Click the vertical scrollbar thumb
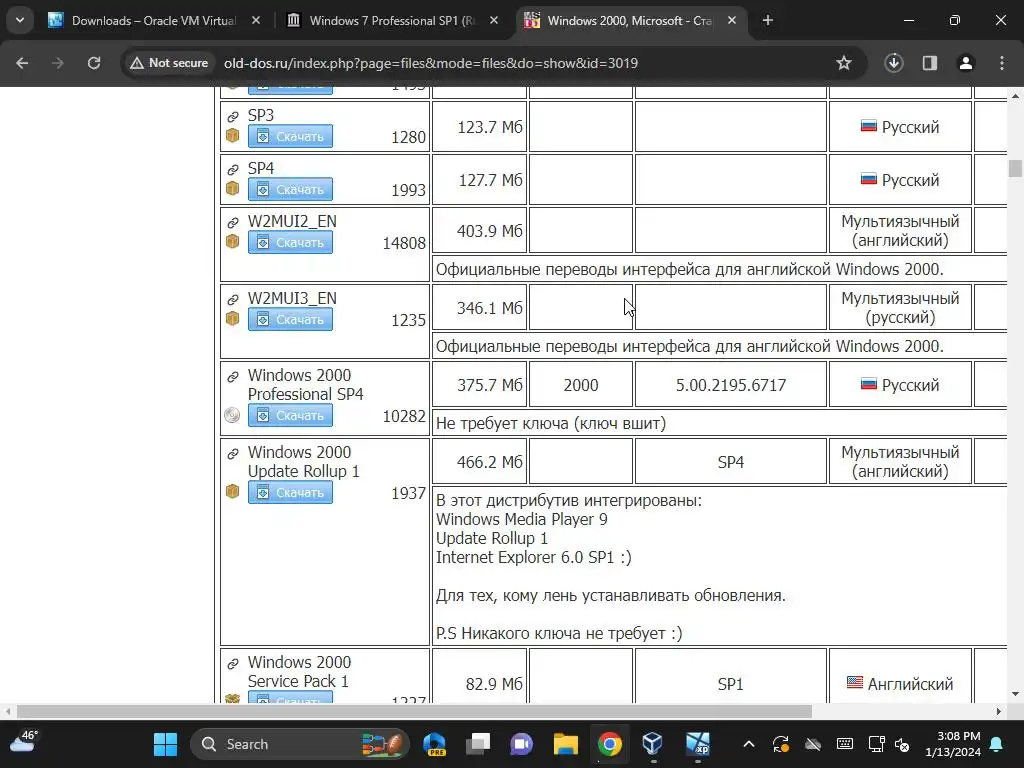Image resolution: width=1024 pixels, height=768 pixels. pyautogui.click(x=1015, y=168)
